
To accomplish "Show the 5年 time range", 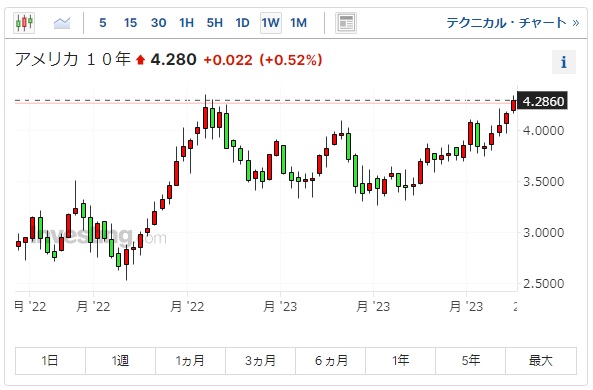I will (x=470, y=360).
